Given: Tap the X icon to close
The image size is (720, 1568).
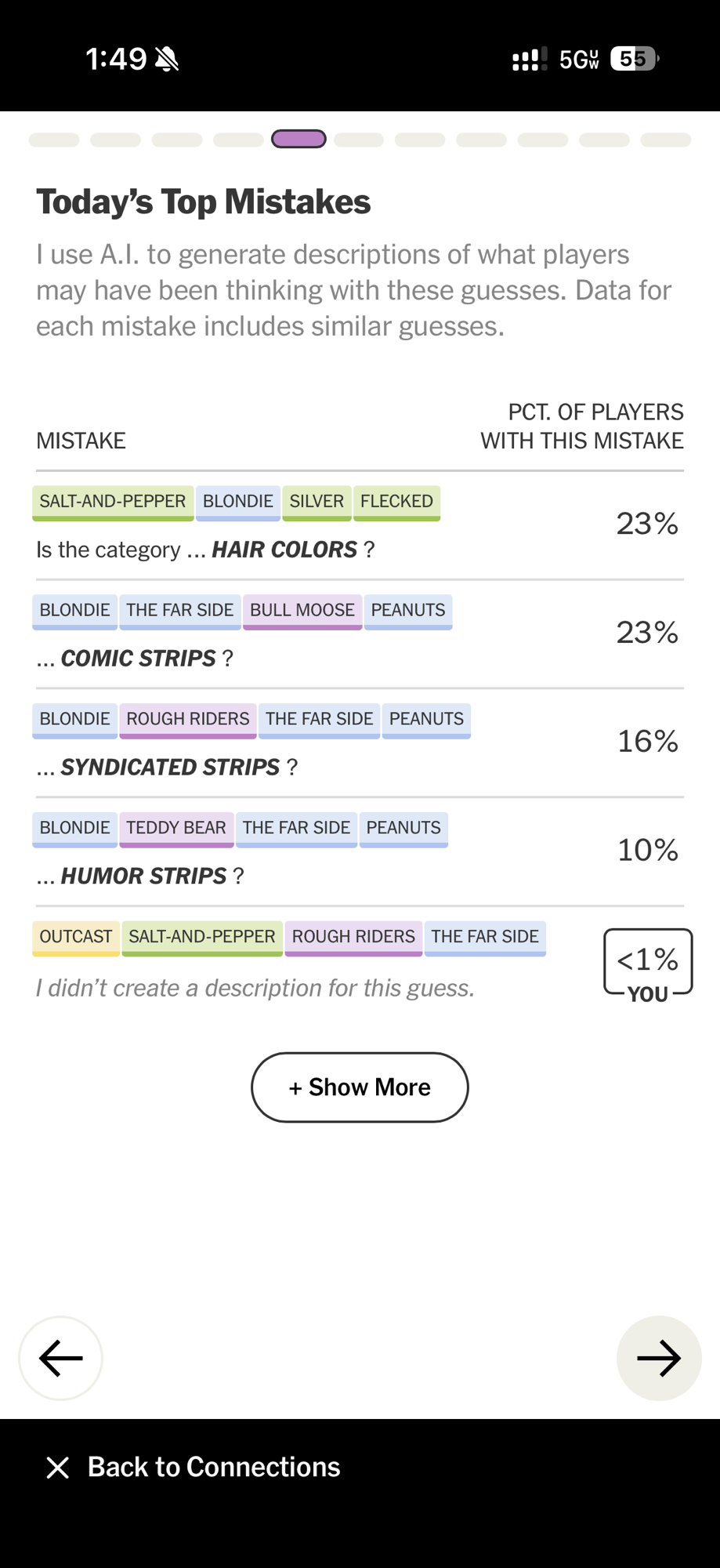Looking at the screenshot, I should (x=57, y=1467).
